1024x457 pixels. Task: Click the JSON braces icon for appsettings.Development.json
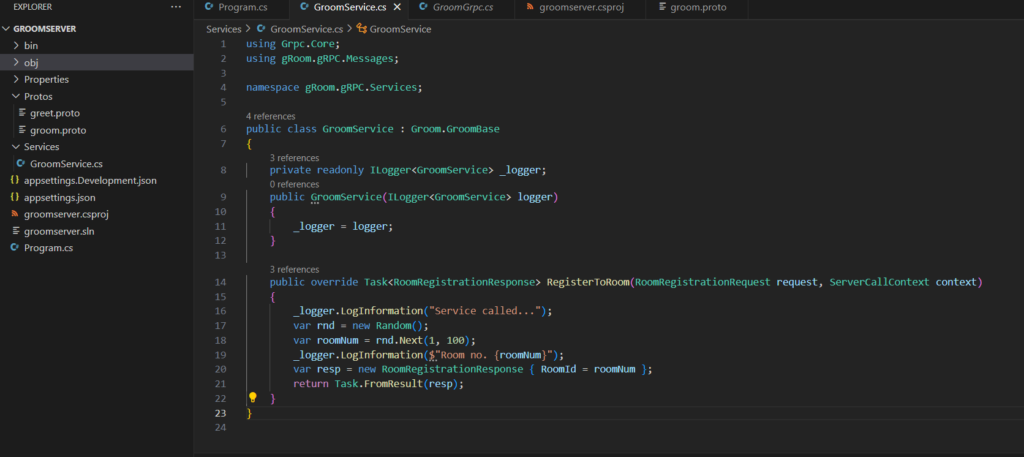coord(14,180)
